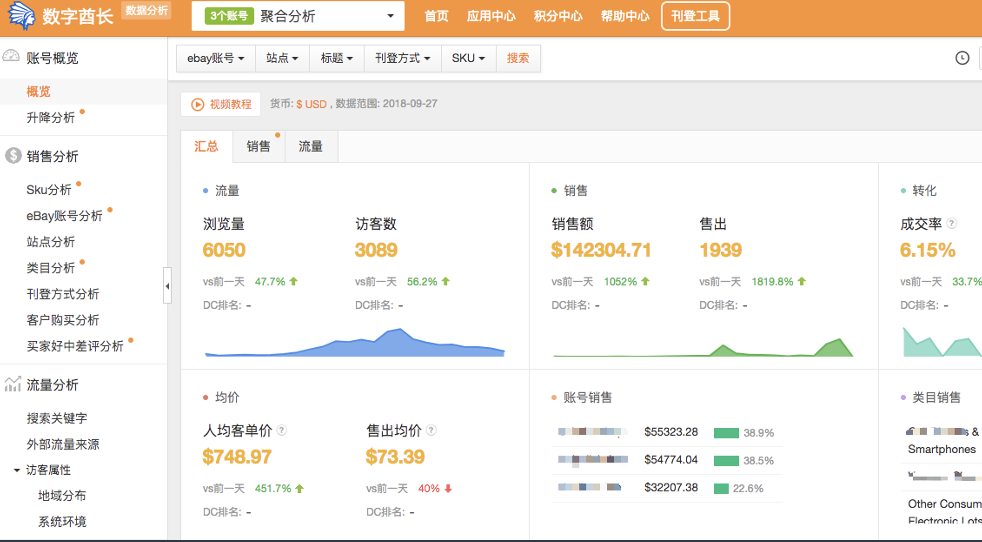Screen dimensions: 982x542
Task: Click the green 销售 area chart
Action: 703,348
